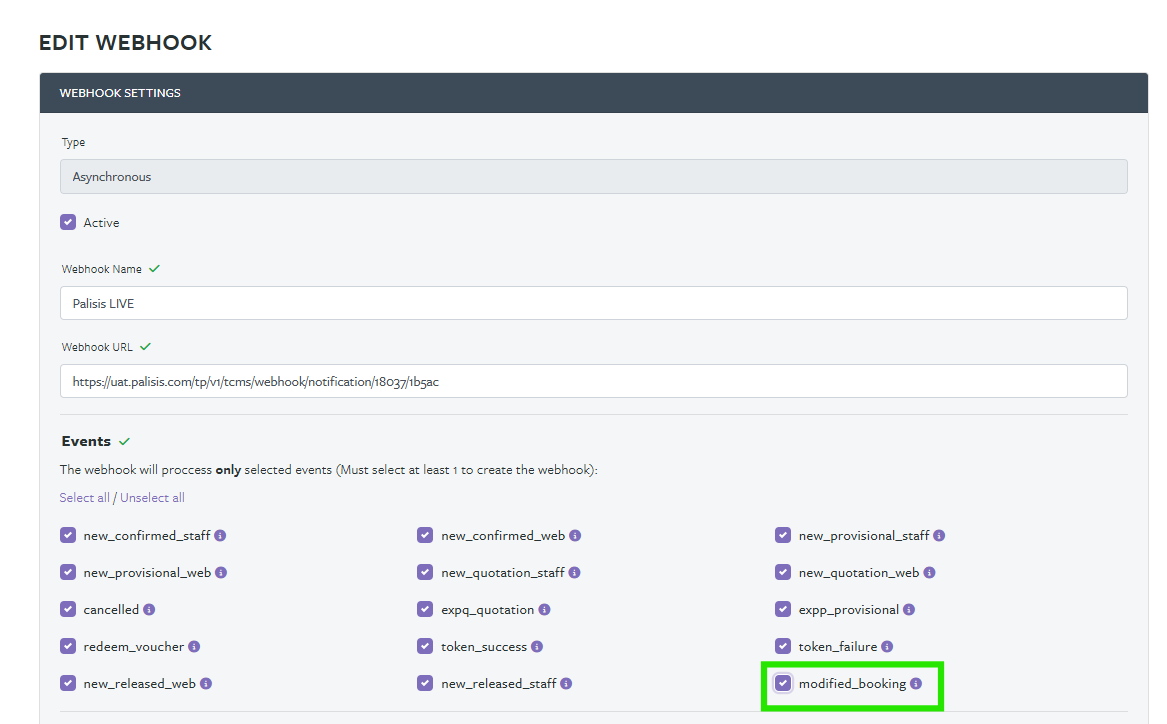Viewport: 1167px width, 724px height.
Task: Uncheck the Active checkbox
Action: click(x=68, y=222)
